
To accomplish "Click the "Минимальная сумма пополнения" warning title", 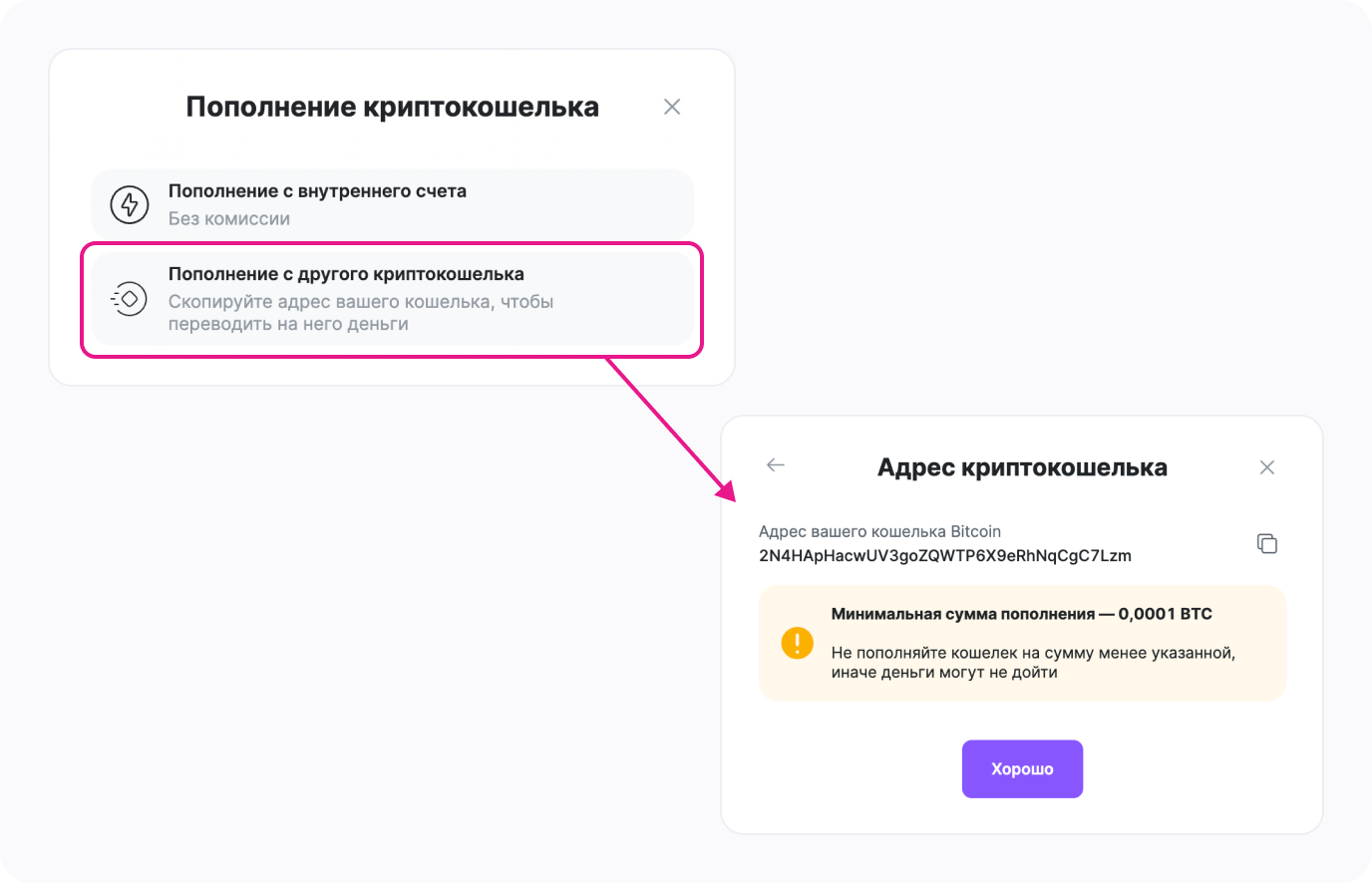I will pyautogui.click(x=963, y=614).
